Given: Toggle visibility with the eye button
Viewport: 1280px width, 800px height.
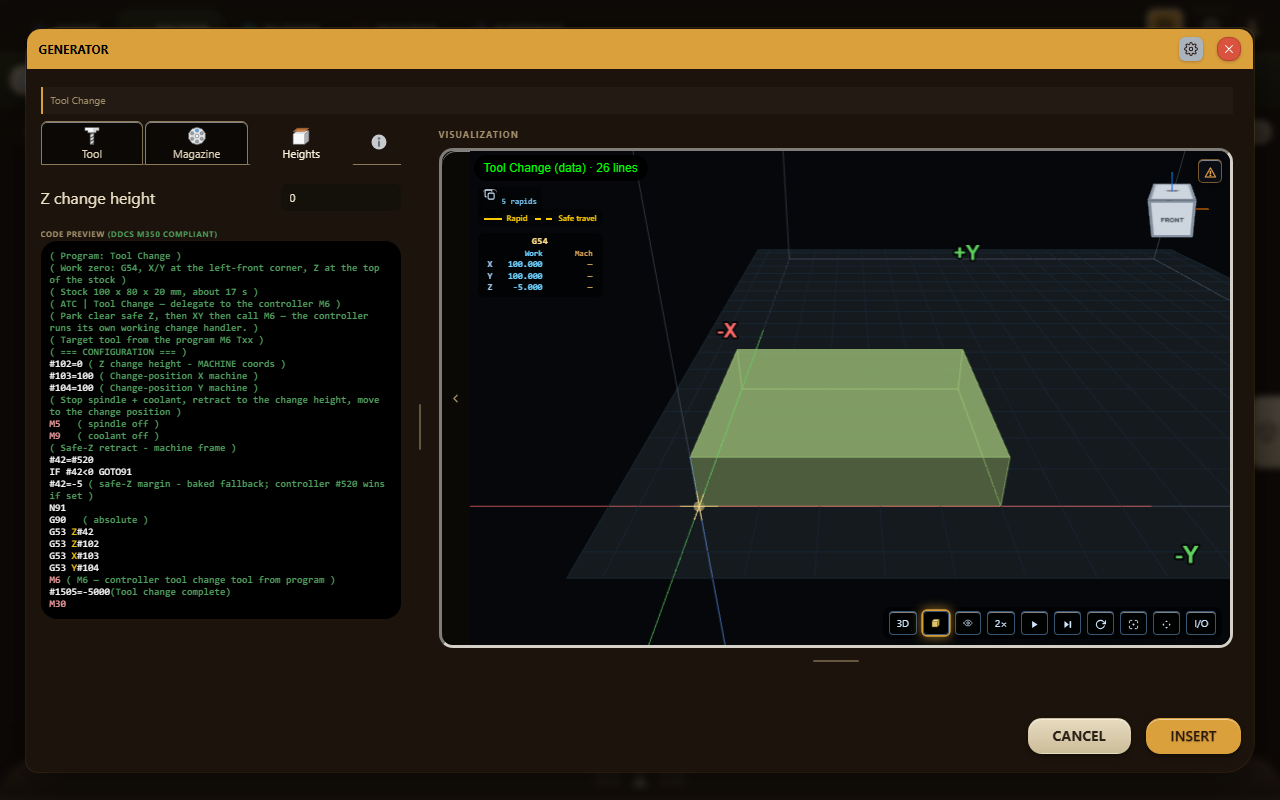Looking at the screenshot, I should tap(968, 623).
